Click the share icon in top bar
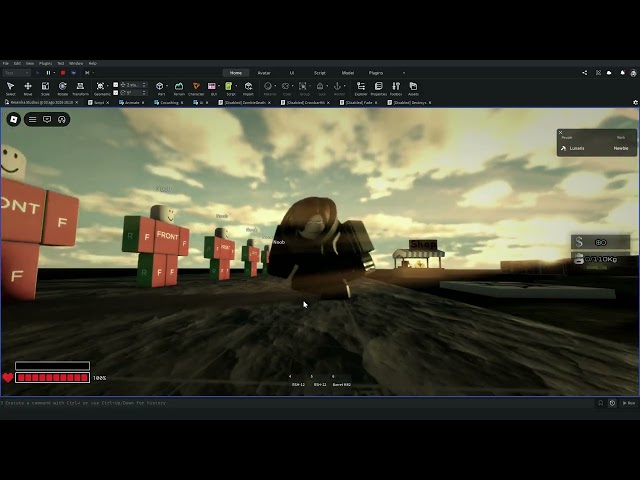The height and width of the screenshot is (480, 640). (x=584, y=73)
